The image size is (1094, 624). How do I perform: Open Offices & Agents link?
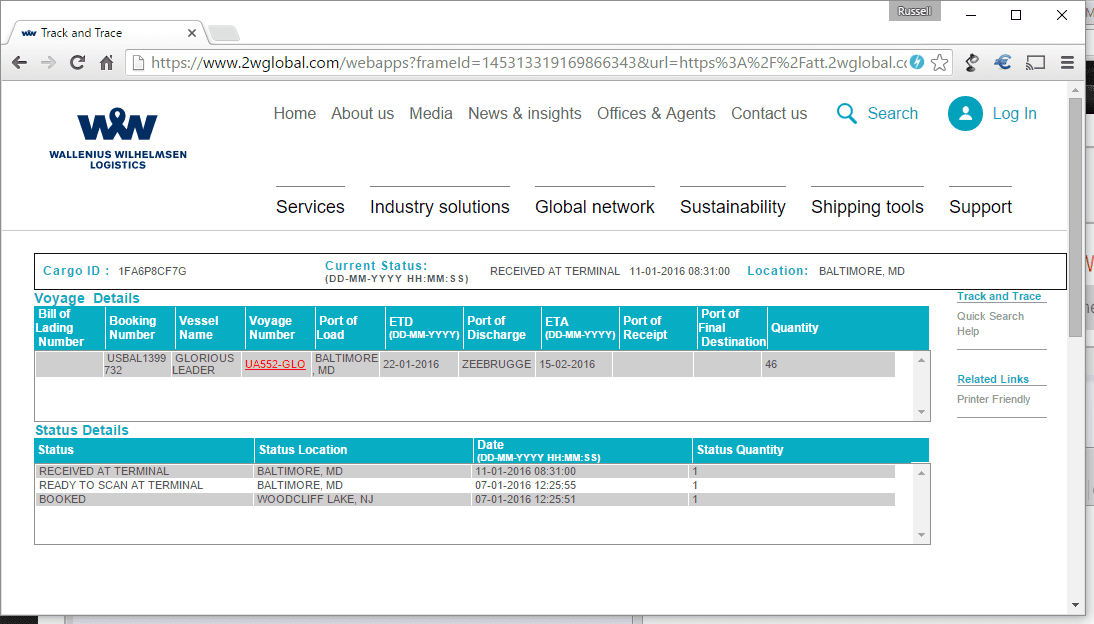tap(657, 113)
